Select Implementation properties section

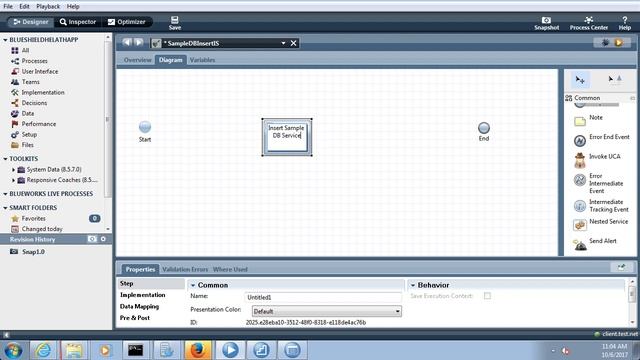tap(142, 295)
